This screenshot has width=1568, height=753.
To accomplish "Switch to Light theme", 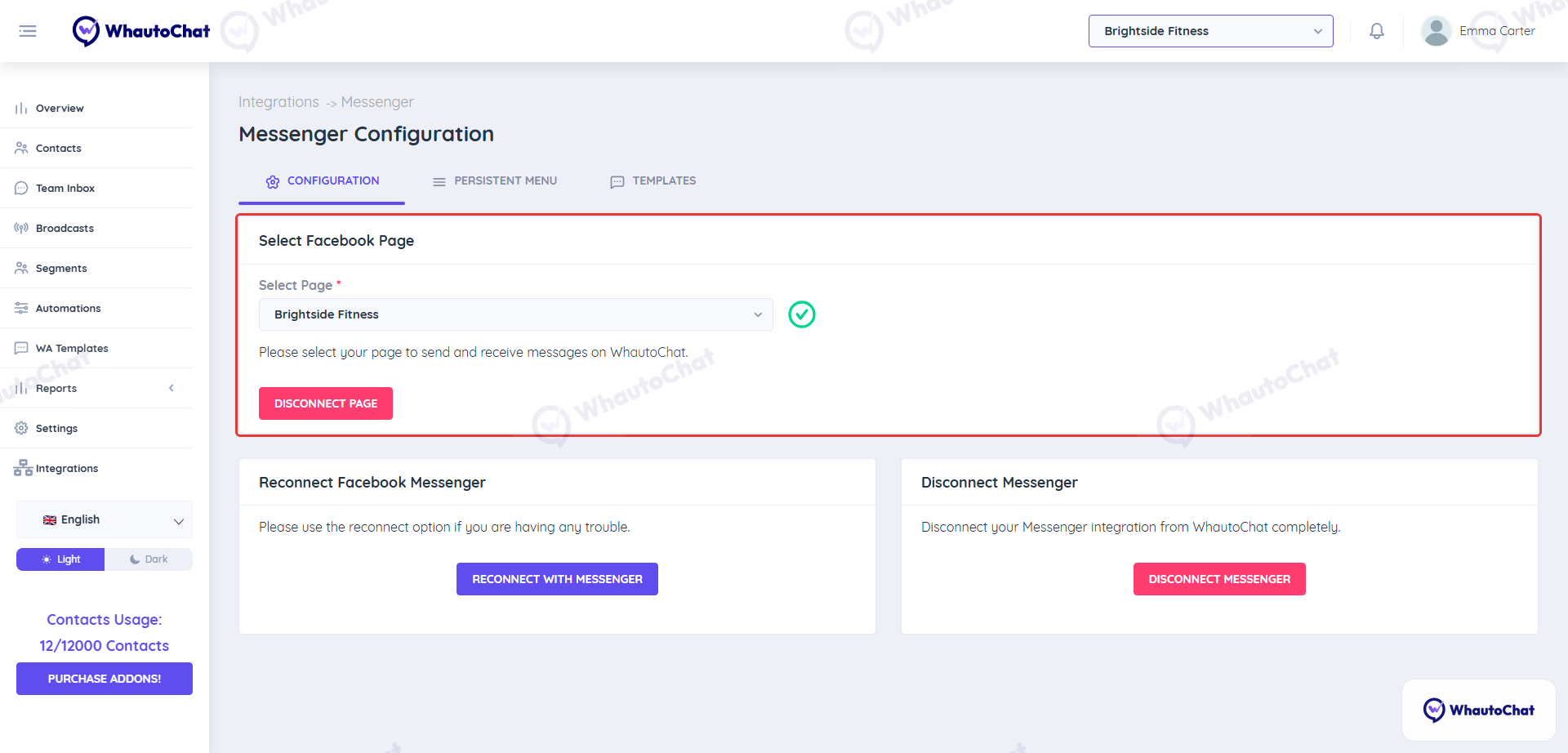I will [60, 559].
